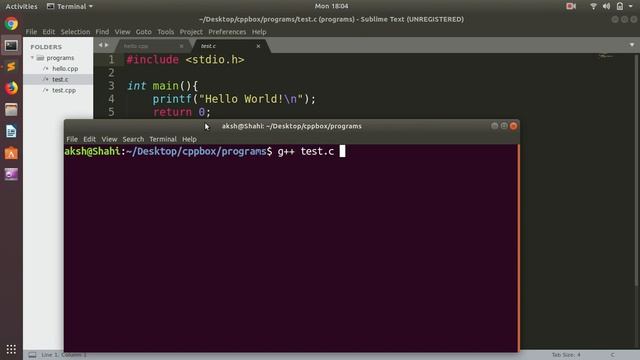Open the tab list dropdown arrow

click(632, 45)
